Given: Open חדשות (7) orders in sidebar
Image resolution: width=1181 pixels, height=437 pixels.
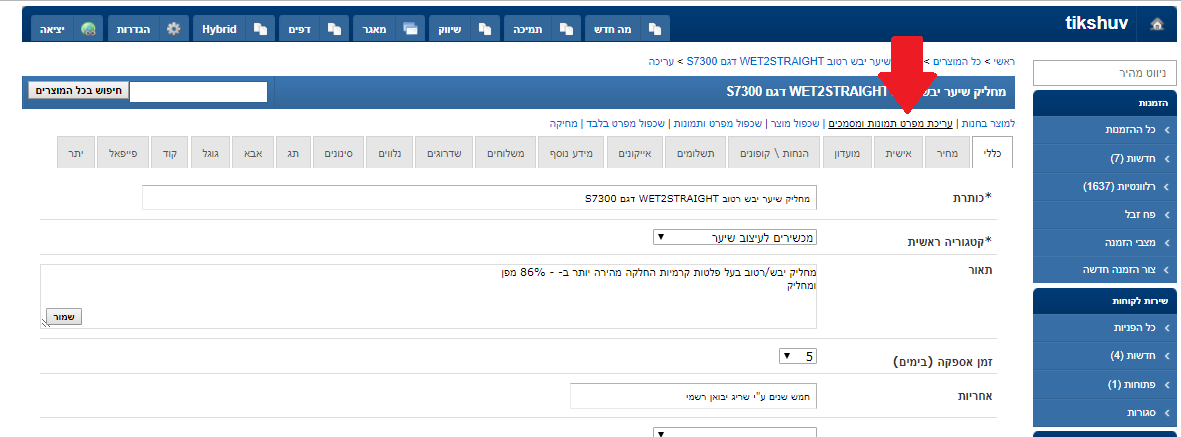Looking at the screenshot, I should click(1103, 158).
